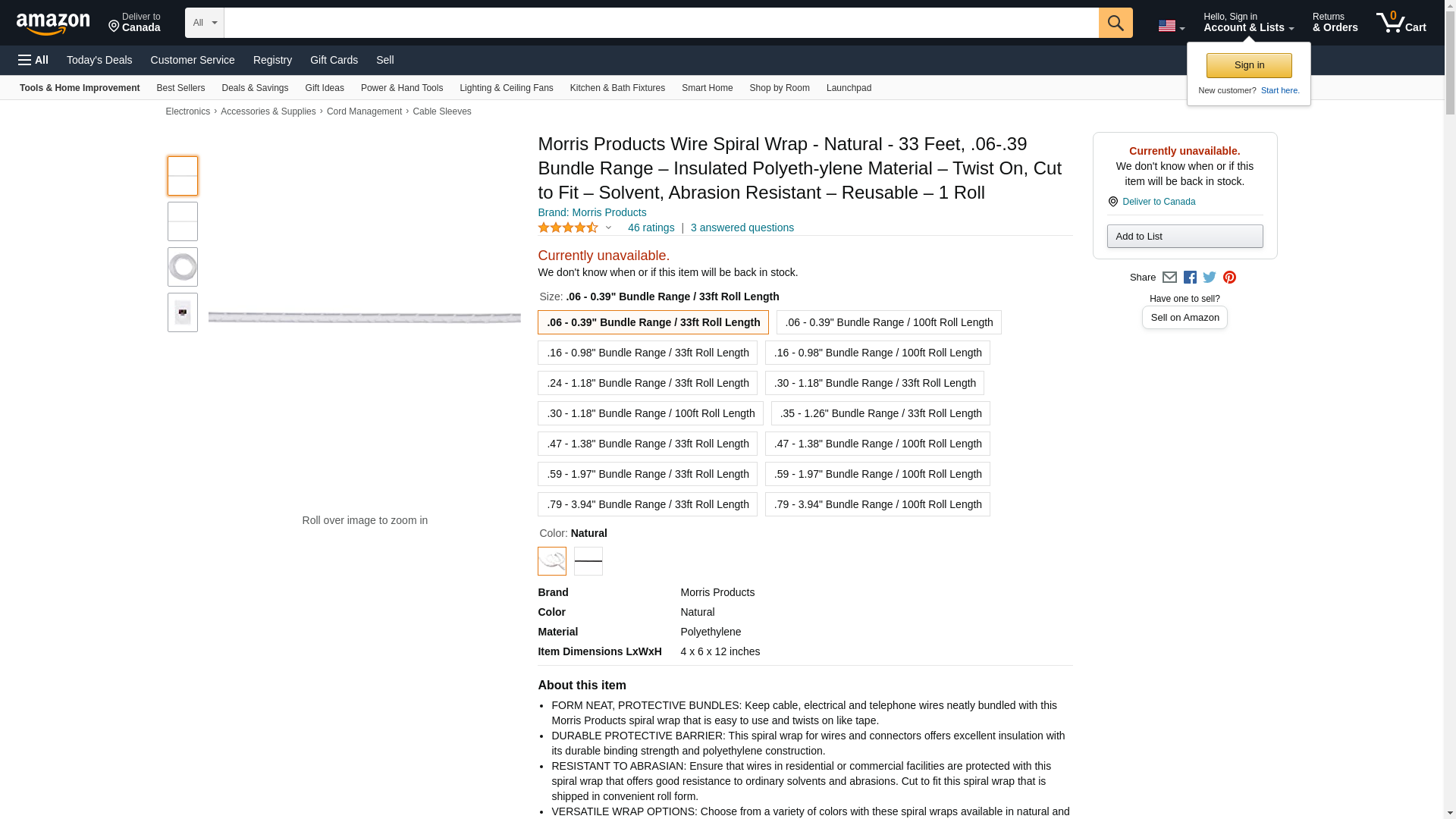Select the black color swatch
Viewport: 1456px width, 819px height.
[x=588, y=561]
